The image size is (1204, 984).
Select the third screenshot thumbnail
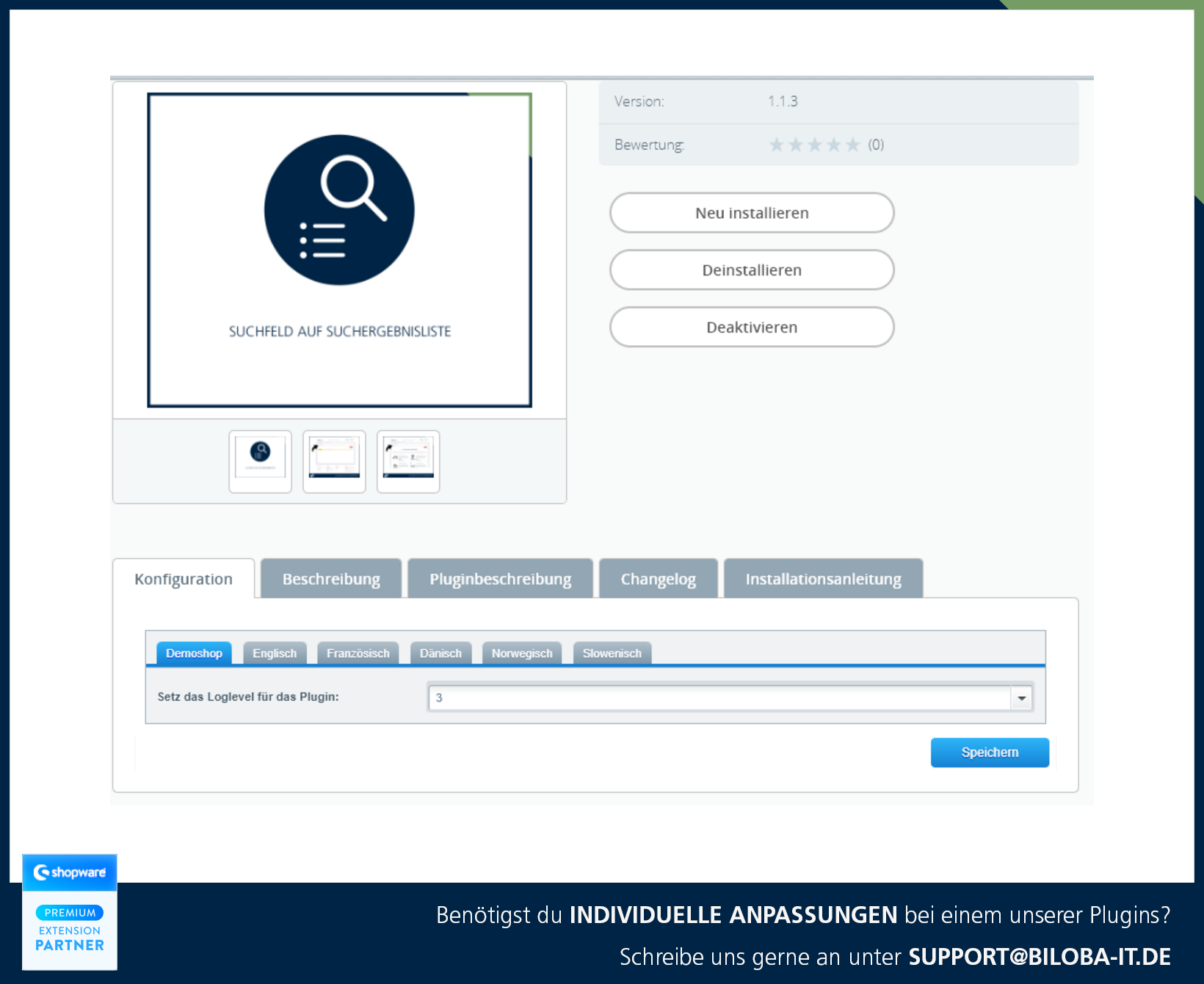(x=408, y=461)
